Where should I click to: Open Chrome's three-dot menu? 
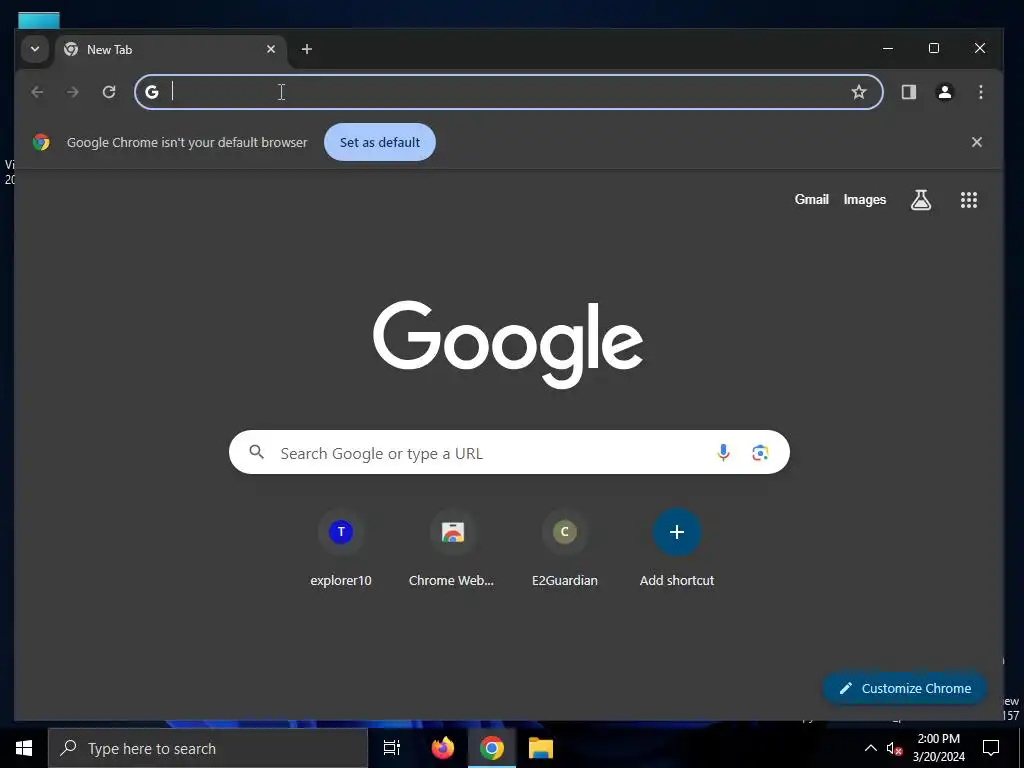980,92
